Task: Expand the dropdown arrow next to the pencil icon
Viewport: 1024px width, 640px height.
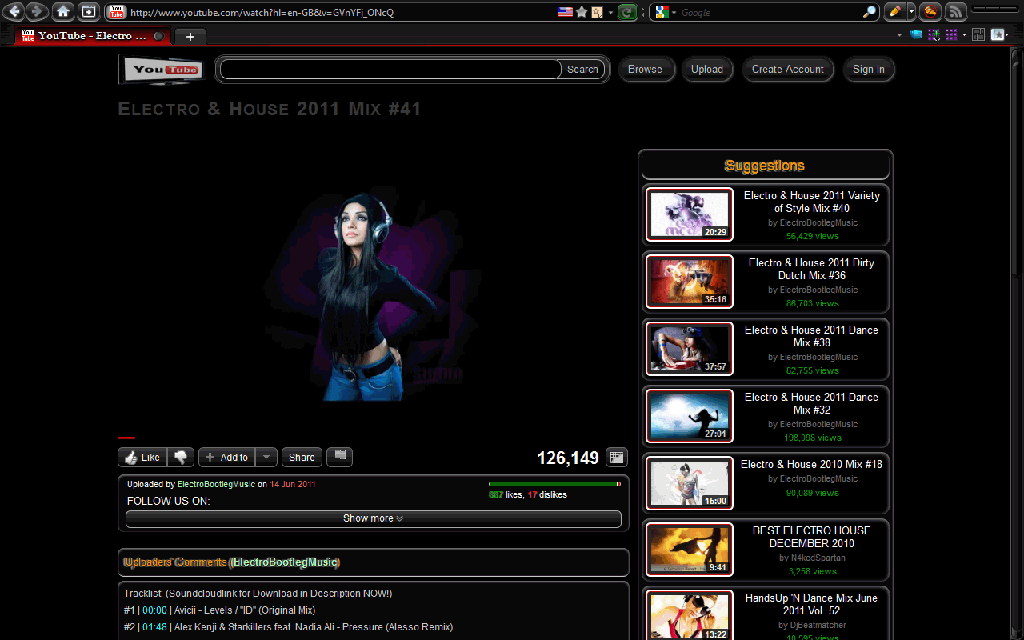Action: point(911,12)
